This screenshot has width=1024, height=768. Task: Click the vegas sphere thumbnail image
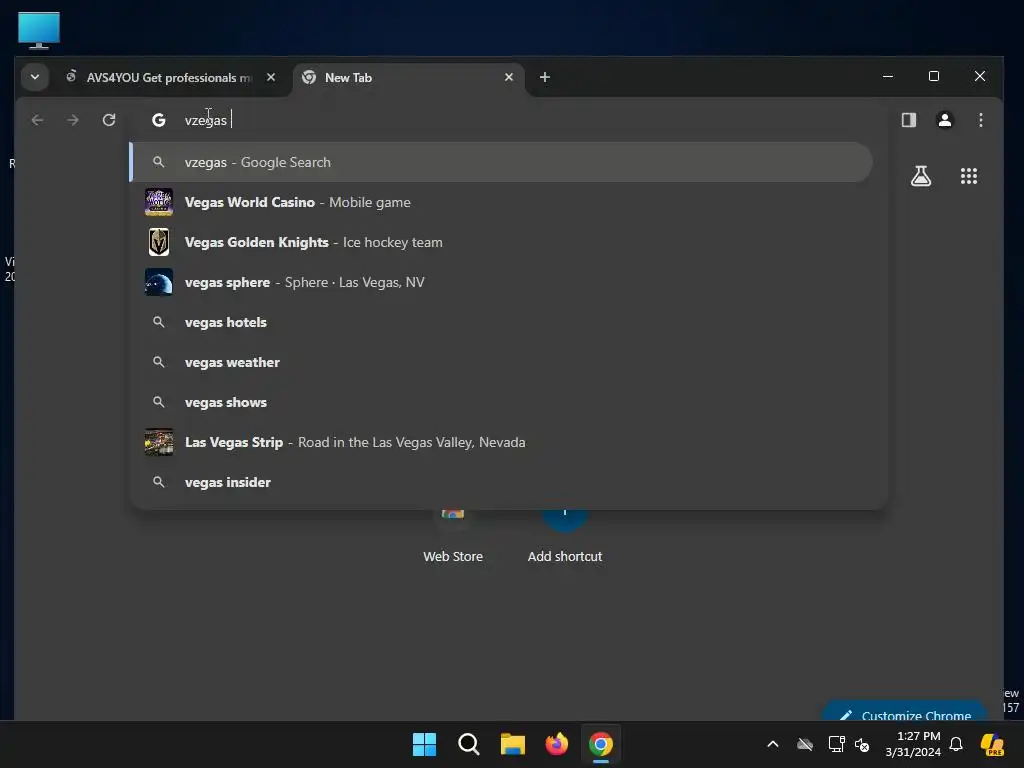(x=159, y=282)
